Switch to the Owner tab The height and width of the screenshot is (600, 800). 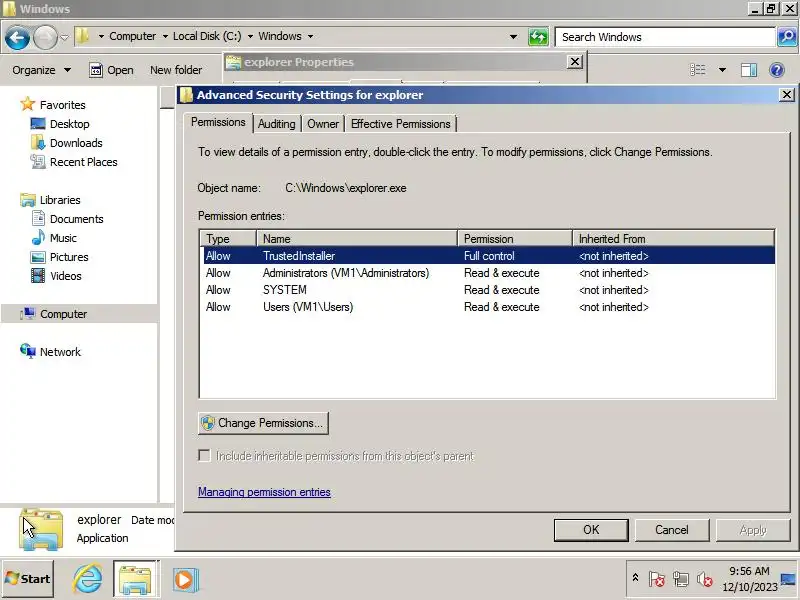(x=322, y=124)
